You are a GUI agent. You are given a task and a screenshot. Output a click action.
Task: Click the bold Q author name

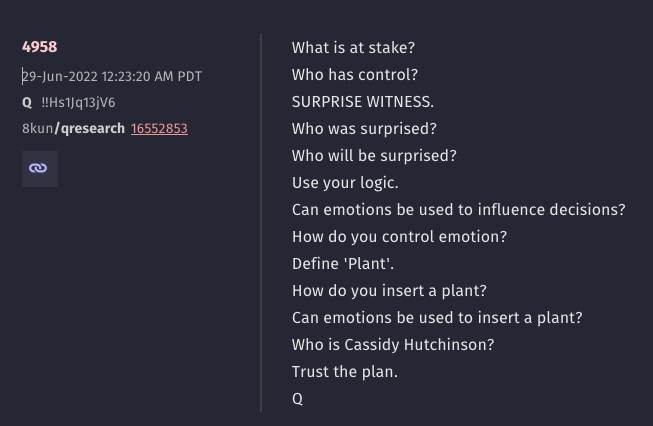pos(27,102)
